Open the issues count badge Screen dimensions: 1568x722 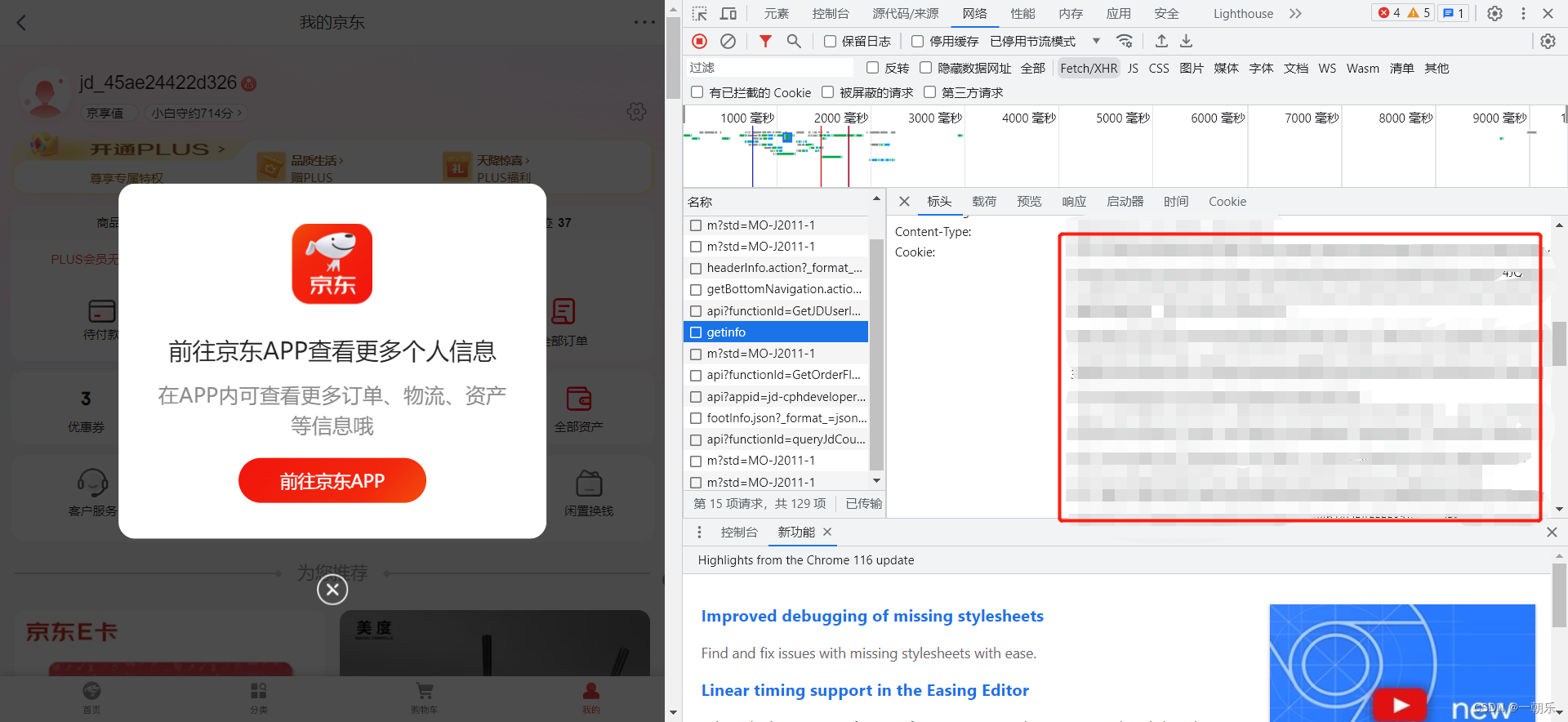pyautogui.click(x=1453, y=13)
